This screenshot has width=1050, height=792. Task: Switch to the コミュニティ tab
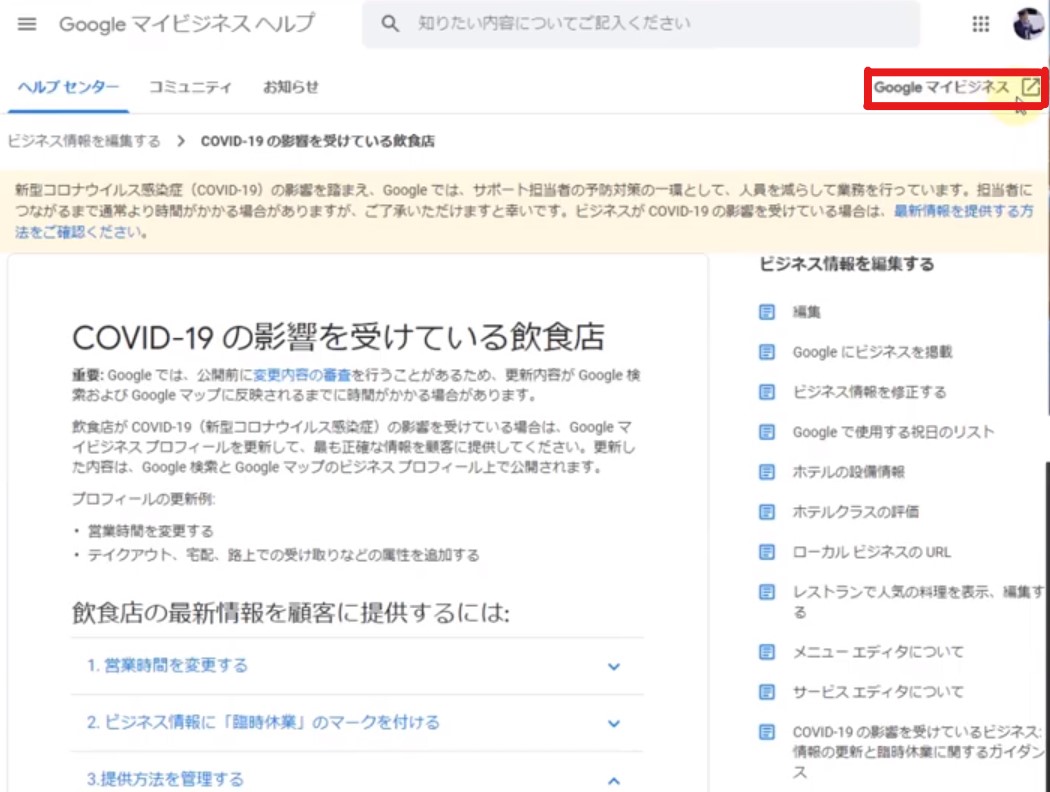(x=191, y=87)
